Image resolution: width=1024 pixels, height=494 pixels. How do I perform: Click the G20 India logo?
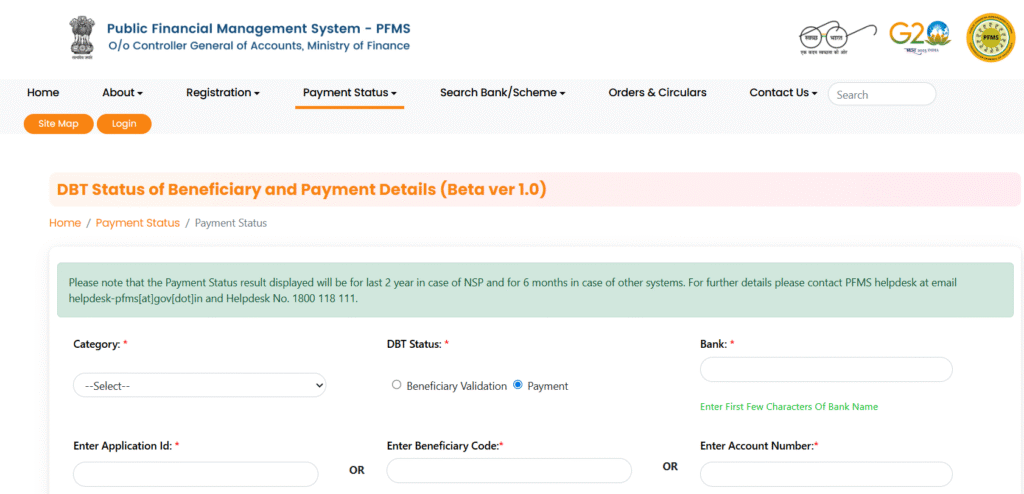tap(920, 38)
